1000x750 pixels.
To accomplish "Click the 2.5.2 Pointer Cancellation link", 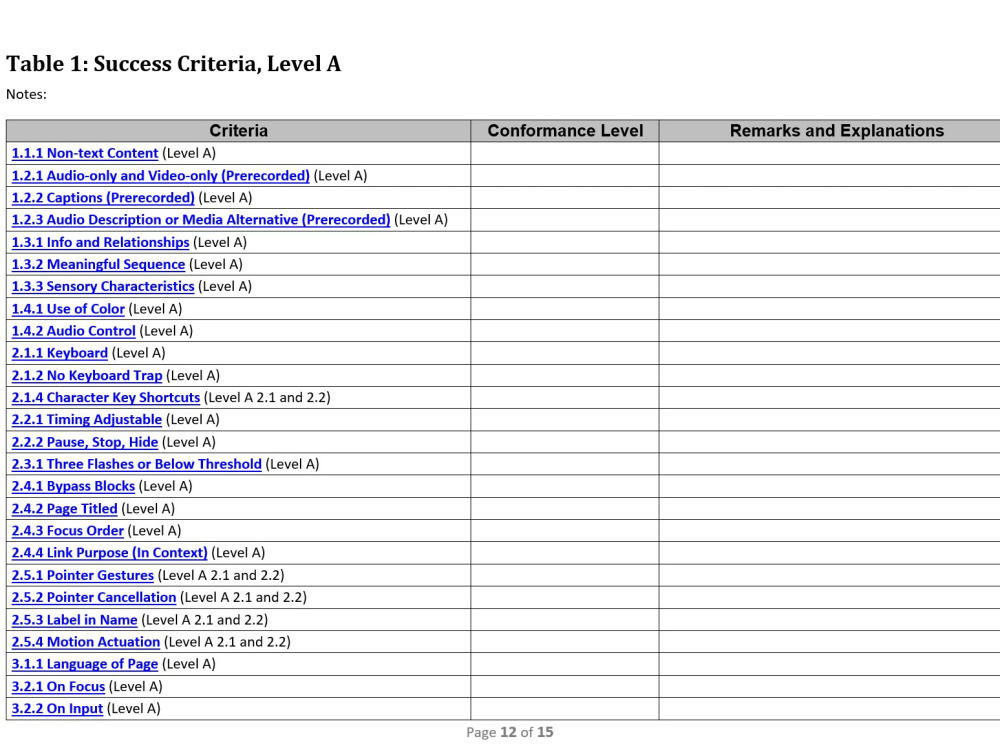I will coord(94,598).
